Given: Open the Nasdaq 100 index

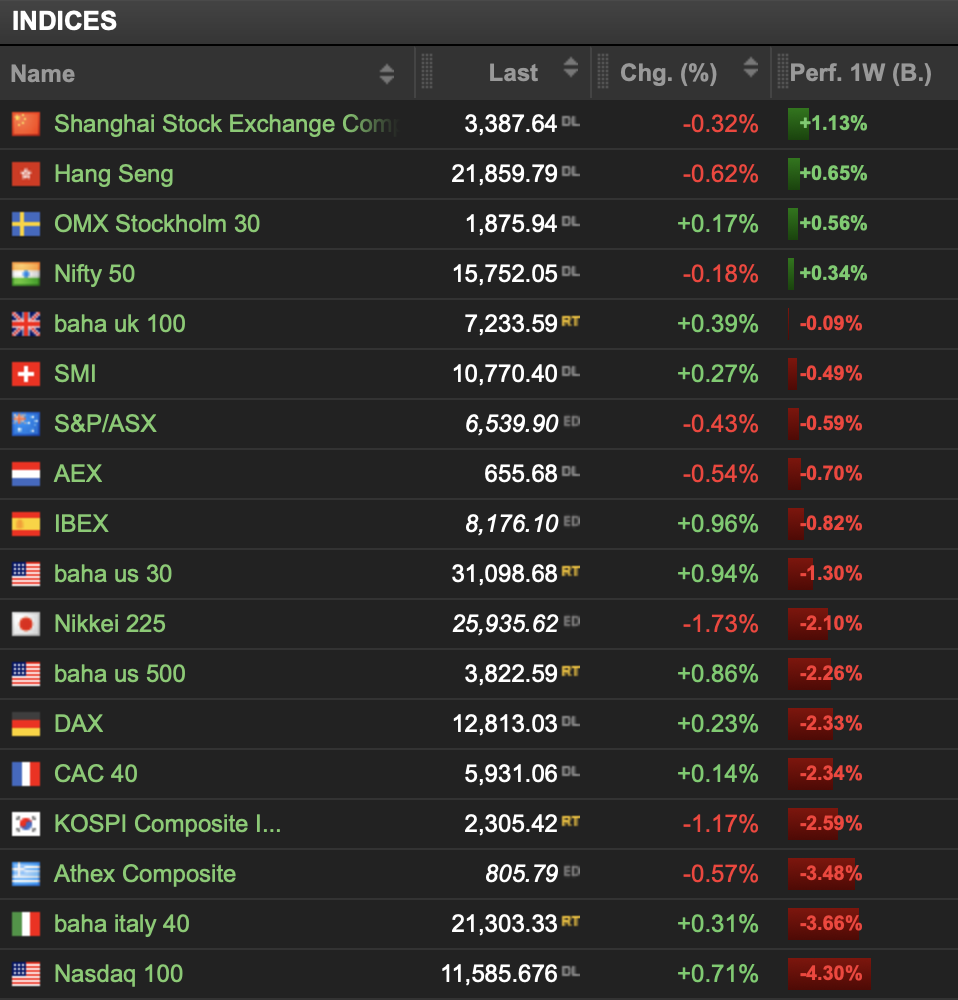Looking at the screenshot, I should (119, 974).
